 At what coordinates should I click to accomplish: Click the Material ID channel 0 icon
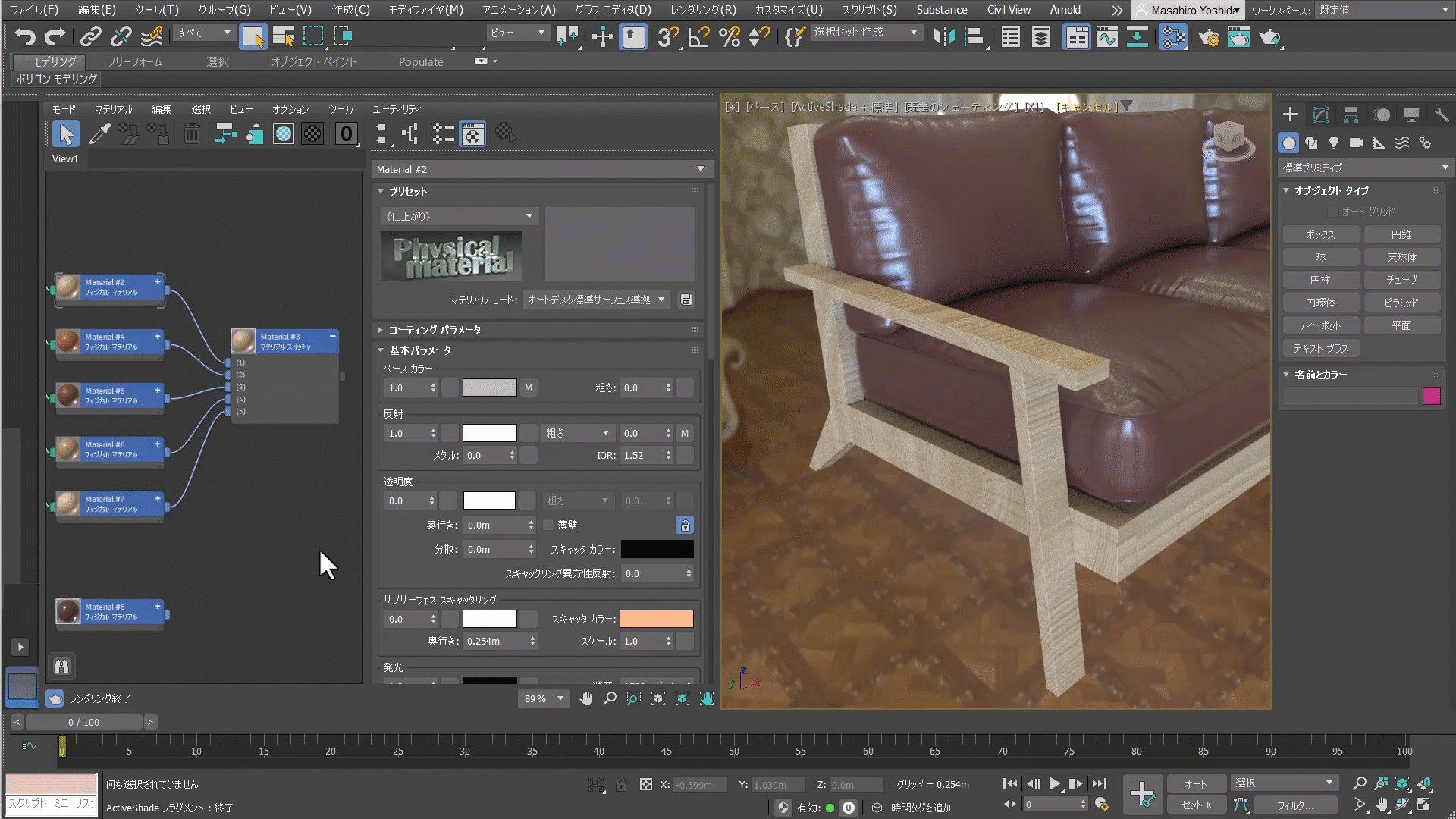click(x=347, y=134)
